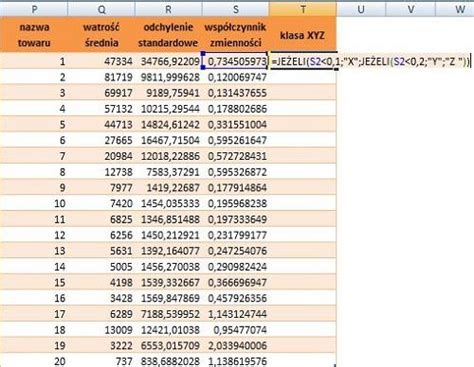Click the 'watrość średnia' header cell
The width and height of the screenshot is (474, 367).
click(x=101, y=35)
